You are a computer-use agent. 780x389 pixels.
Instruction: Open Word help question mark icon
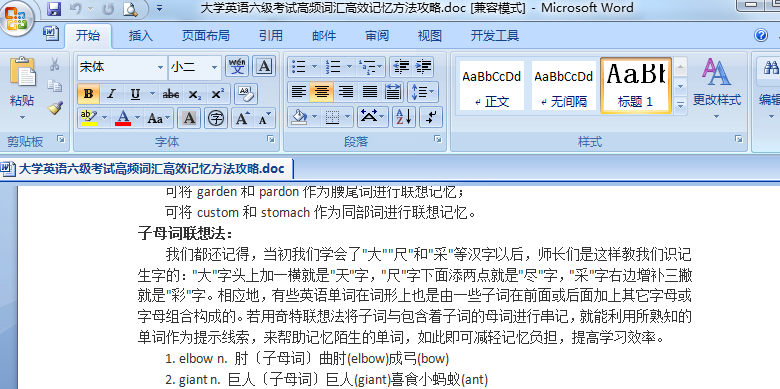(x=761, y=35)
